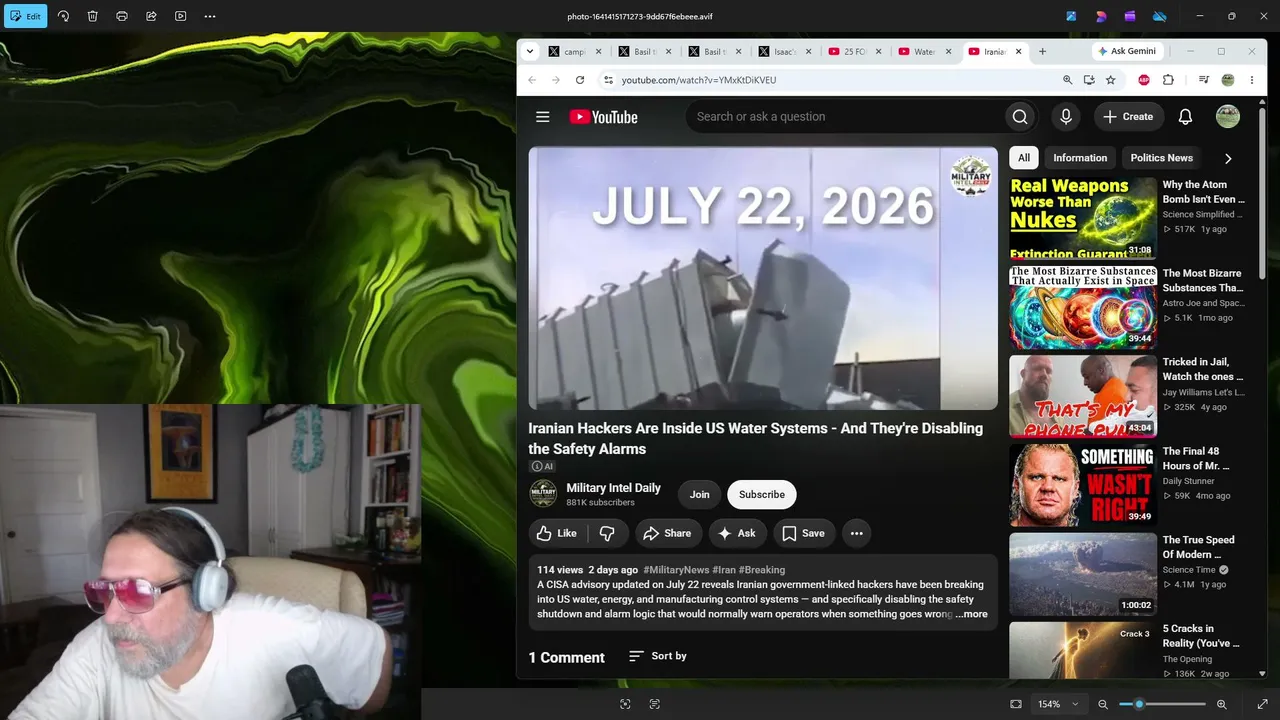The height and width of the screenshot is (720, 1280).
Task: Open a new Chrome tab
Action: [x=1042, y=51]
